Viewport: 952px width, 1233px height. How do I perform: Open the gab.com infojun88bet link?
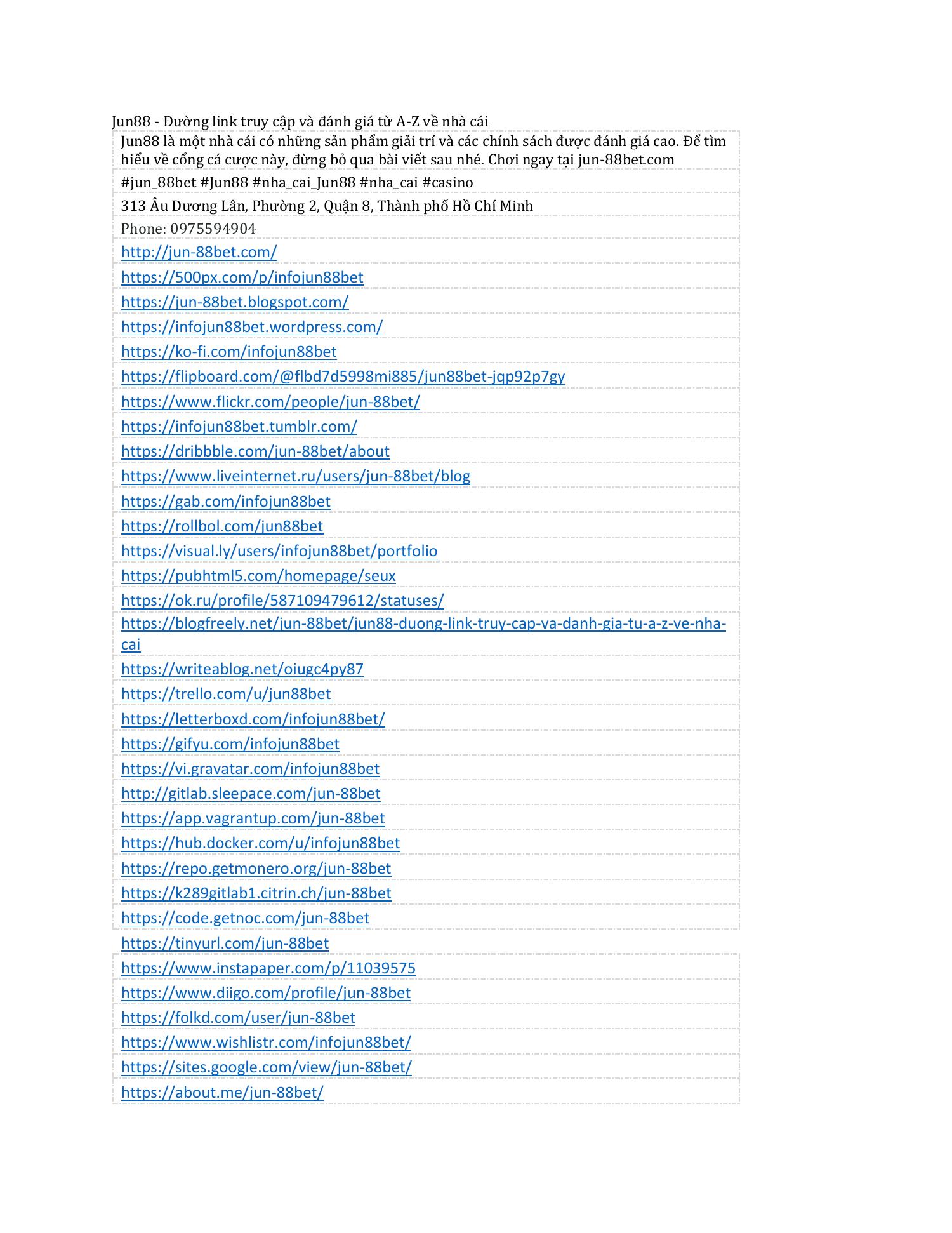[225, 502]
